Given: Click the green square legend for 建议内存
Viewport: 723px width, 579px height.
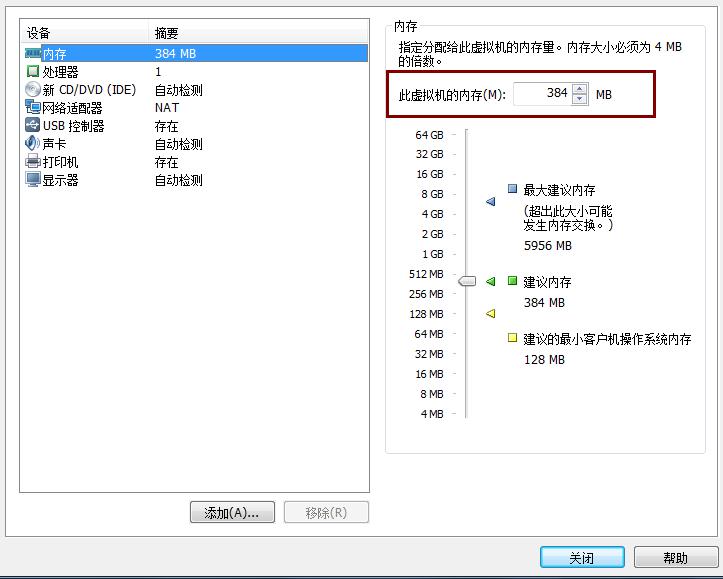Looking at the screenshot, I should click(x=512, y=280).
